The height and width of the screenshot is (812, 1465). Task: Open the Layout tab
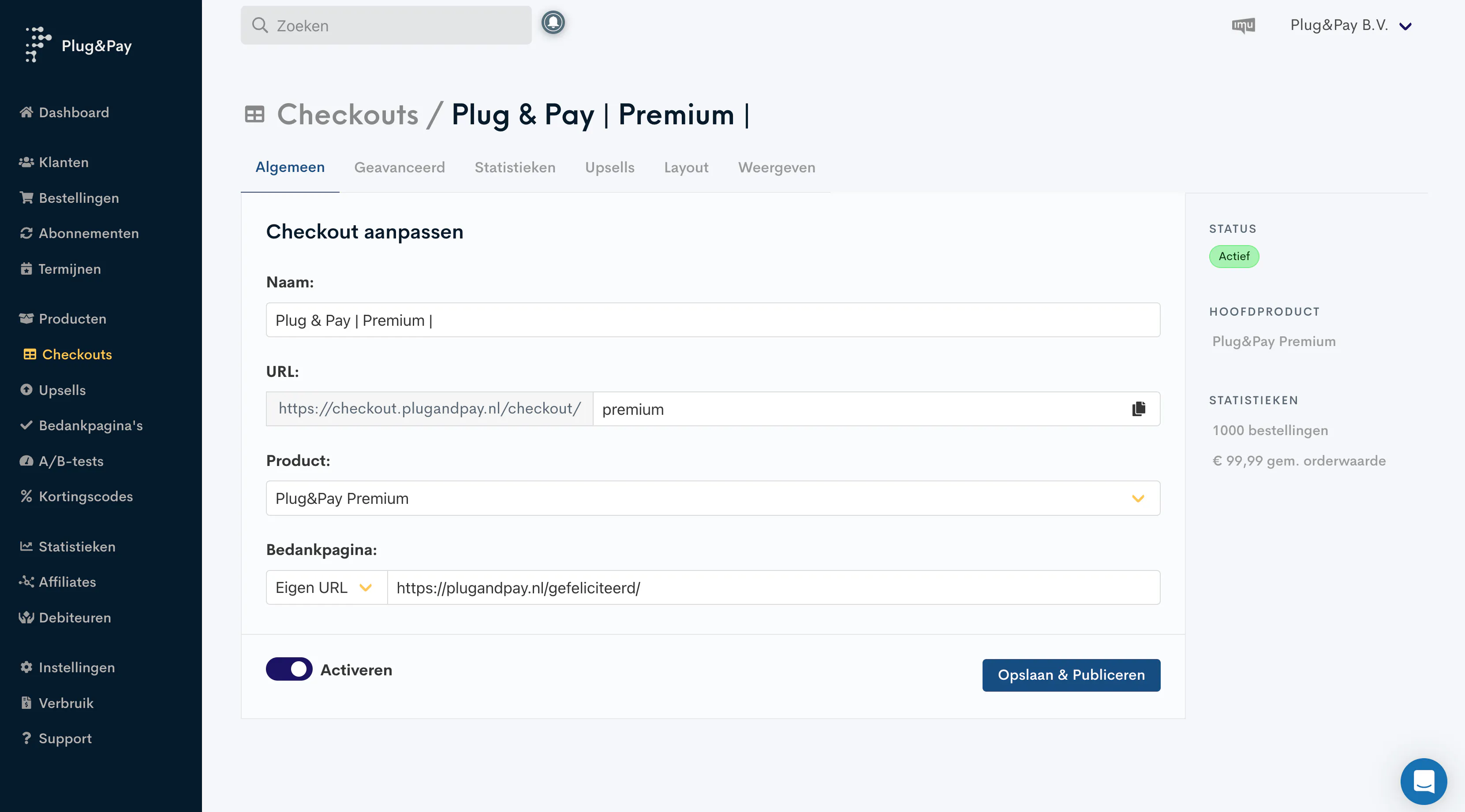686,167
